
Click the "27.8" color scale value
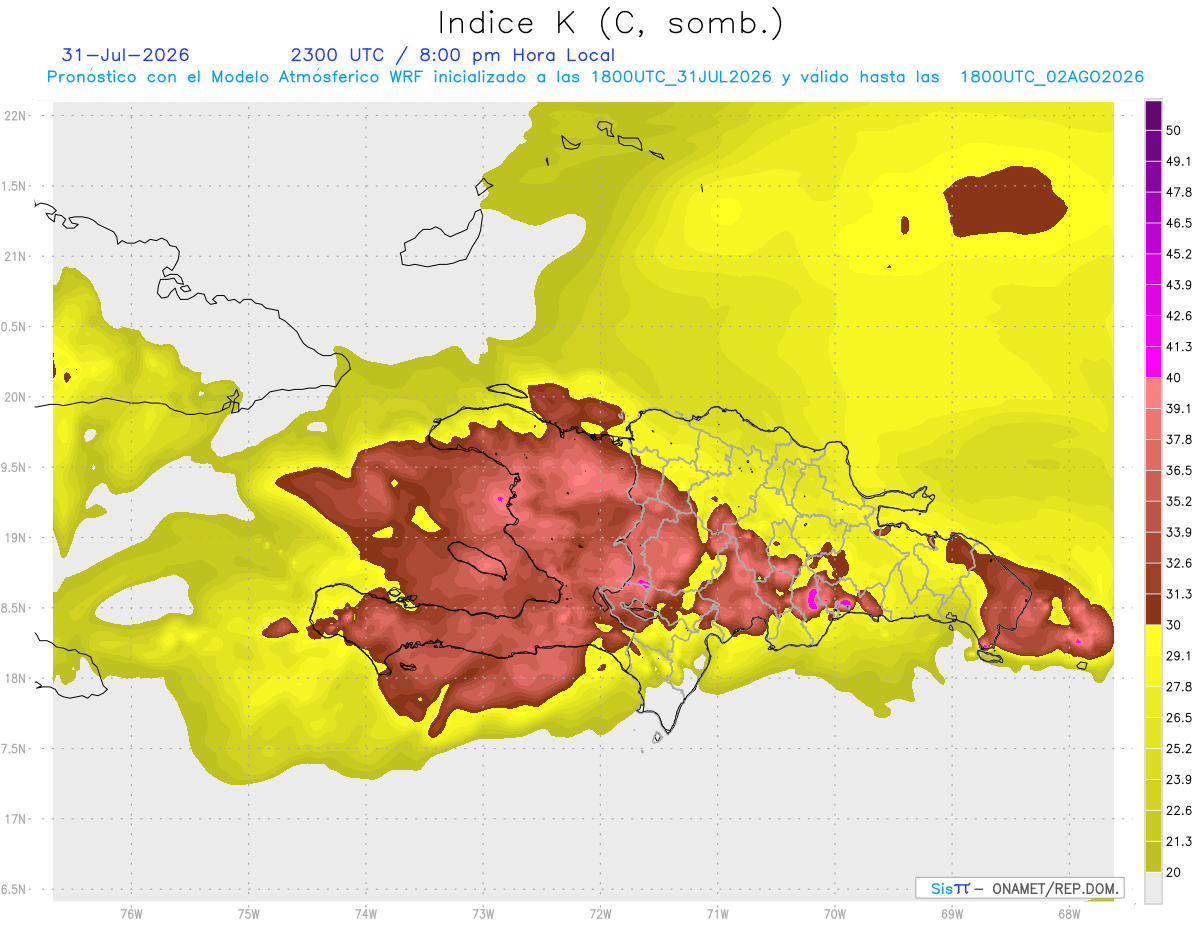click(1179, 687)
